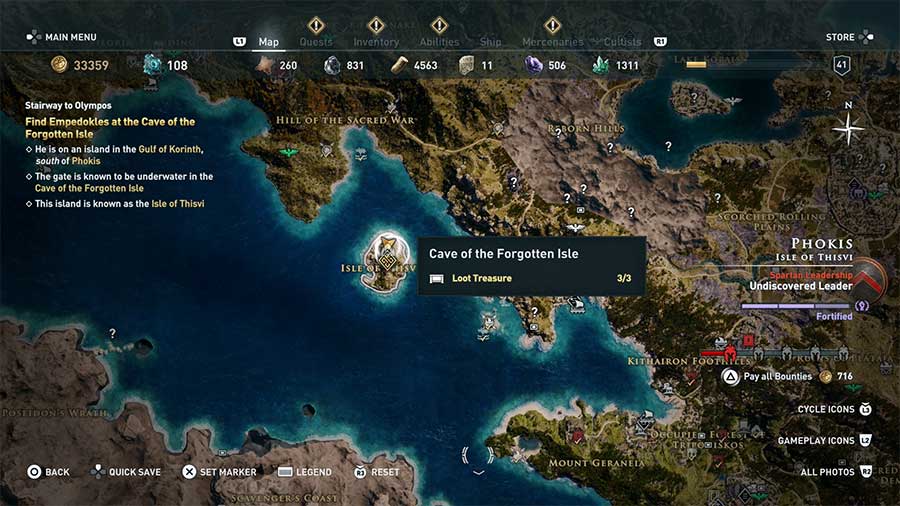Click the drachmae gold coin icon
This screenshot has width=900, height=506.
tap(60, 65)
